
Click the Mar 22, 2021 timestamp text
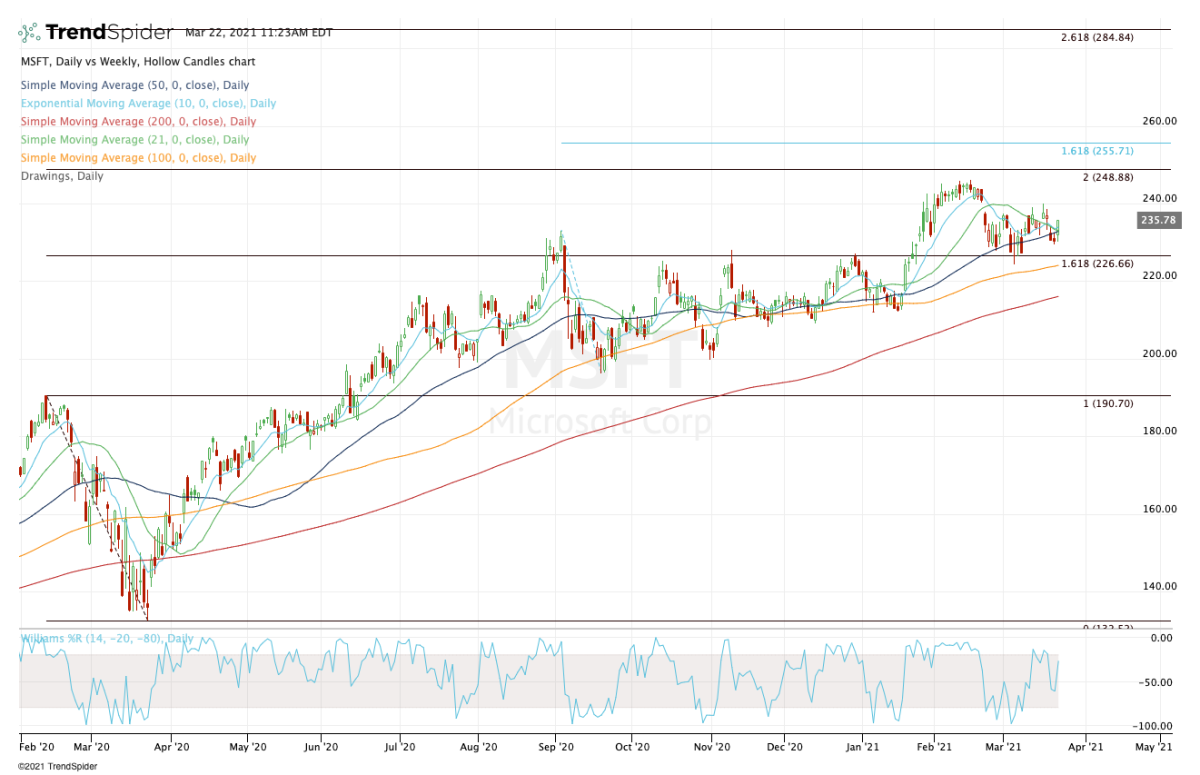click(x=258, y=33)
